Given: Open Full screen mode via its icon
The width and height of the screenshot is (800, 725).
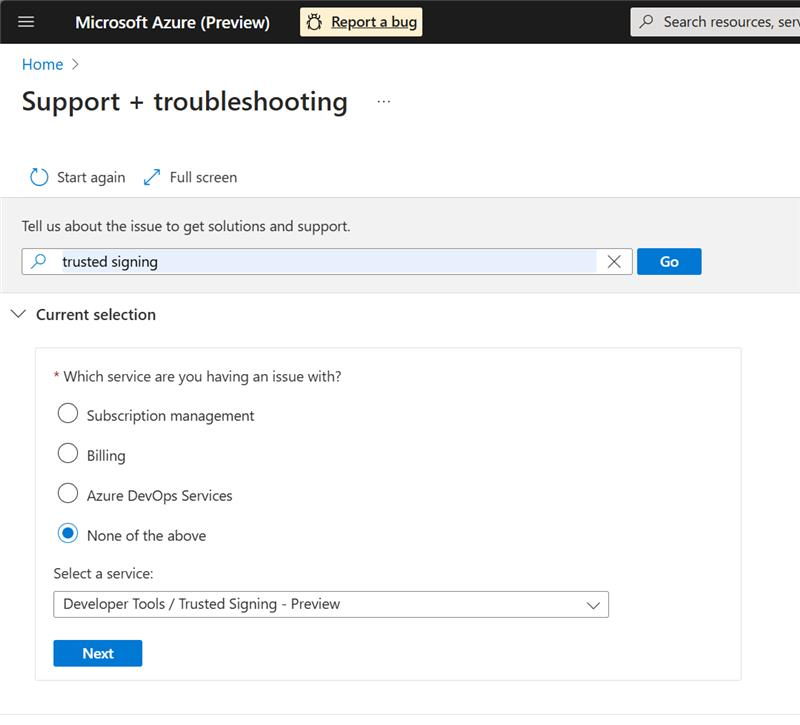Looking at the screenshot, I should pyautogui.click(x=152, y=177).
